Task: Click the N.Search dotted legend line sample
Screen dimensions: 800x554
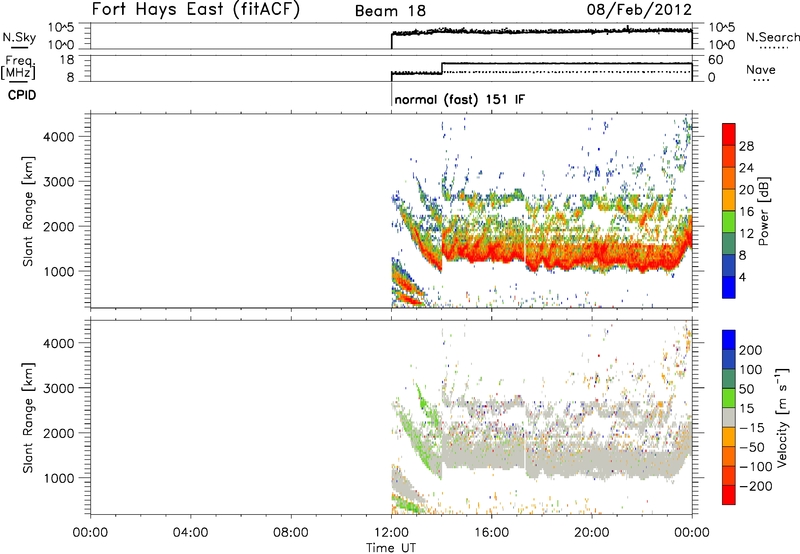Action: (x=773, y=48)
